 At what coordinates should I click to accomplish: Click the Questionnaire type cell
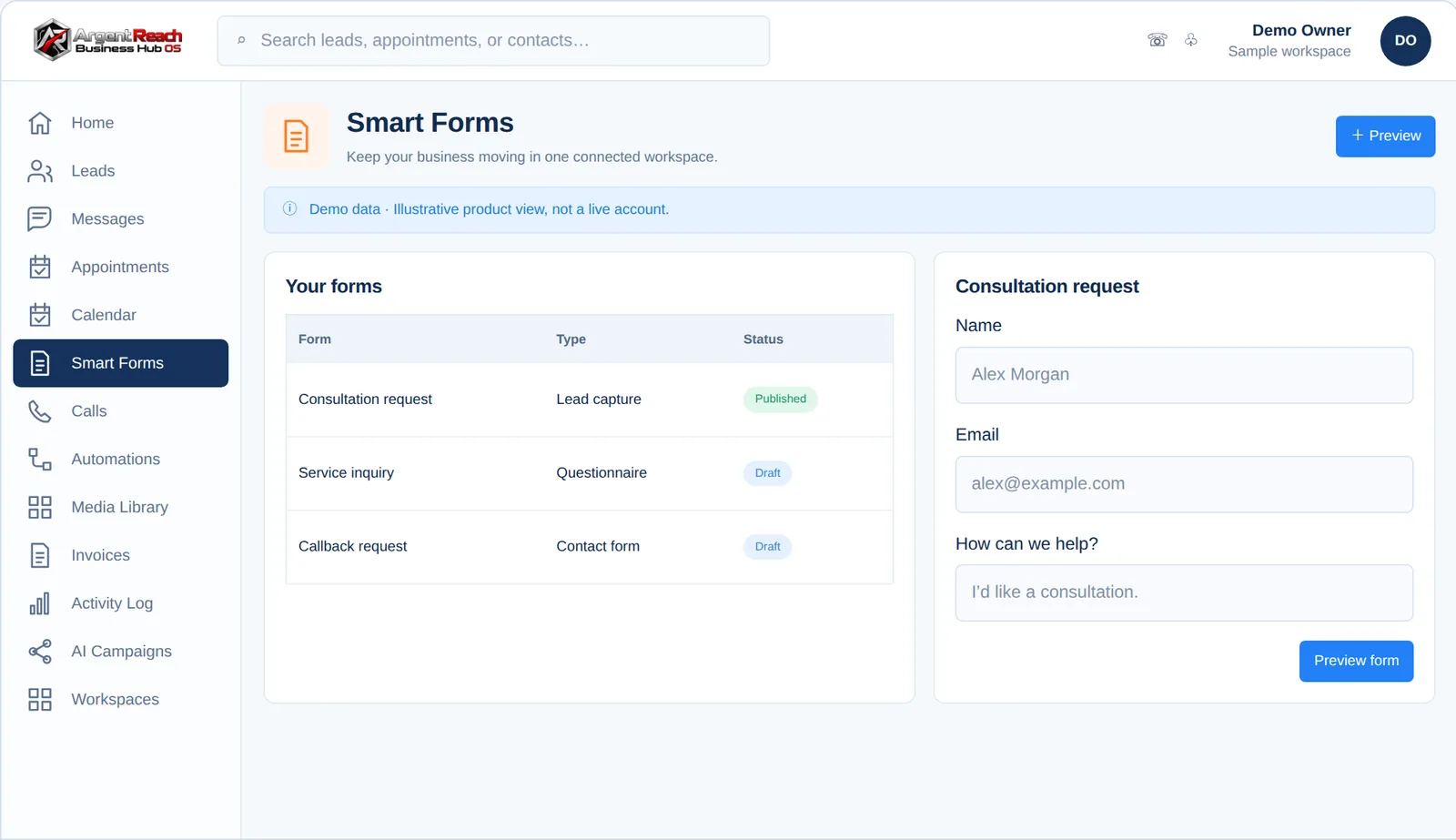(602, 473)
